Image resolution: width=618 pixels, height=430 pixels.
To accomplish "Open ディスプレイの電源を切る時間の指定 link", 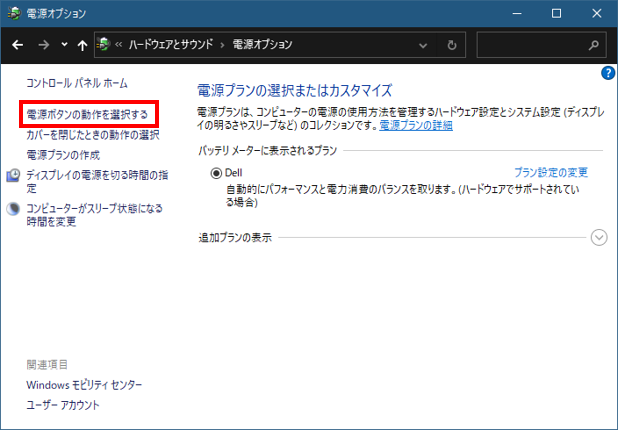I will tap(97, 181).
